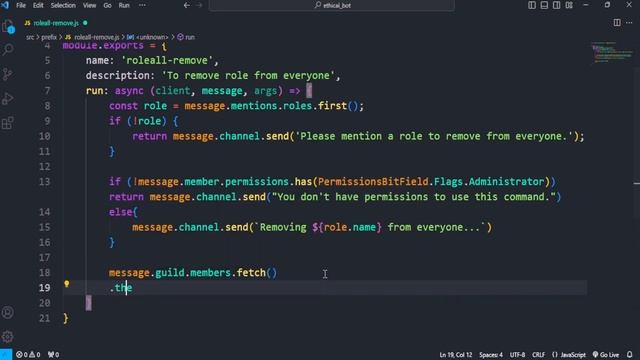Open the Search view in activity bar
The image size is (640, 360).
point(8,50)
